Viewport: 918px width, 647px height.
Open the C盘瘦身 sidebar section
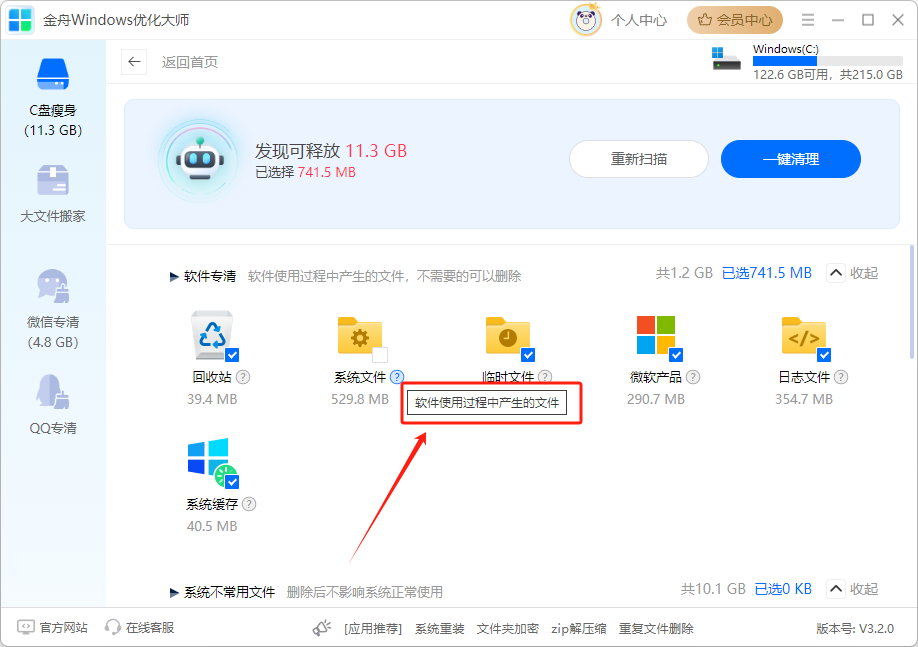pyautogui.click(x=53, y=97)
